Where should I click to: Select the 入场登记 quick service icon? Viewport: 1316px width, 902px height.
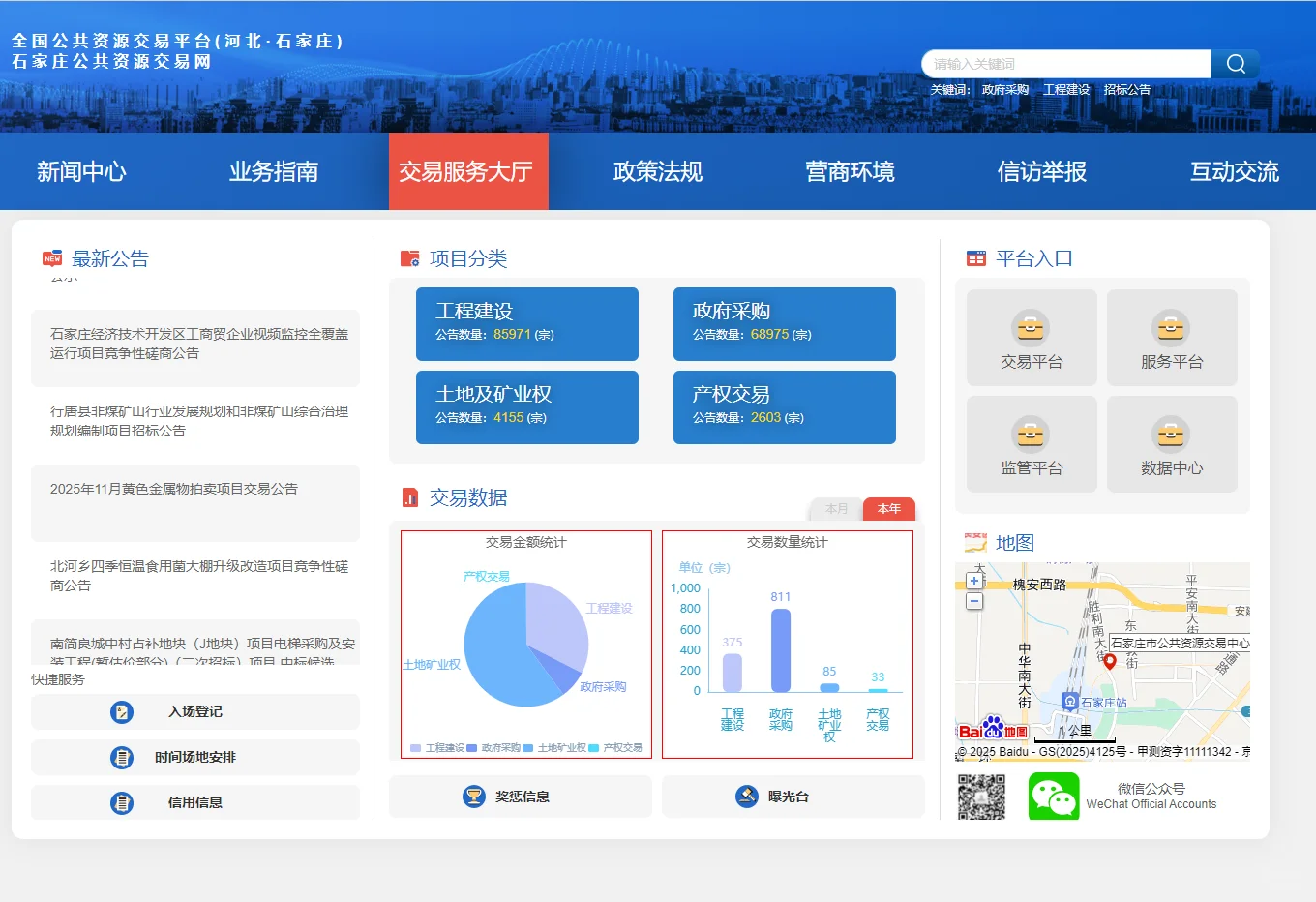click(x=121, y=711)
